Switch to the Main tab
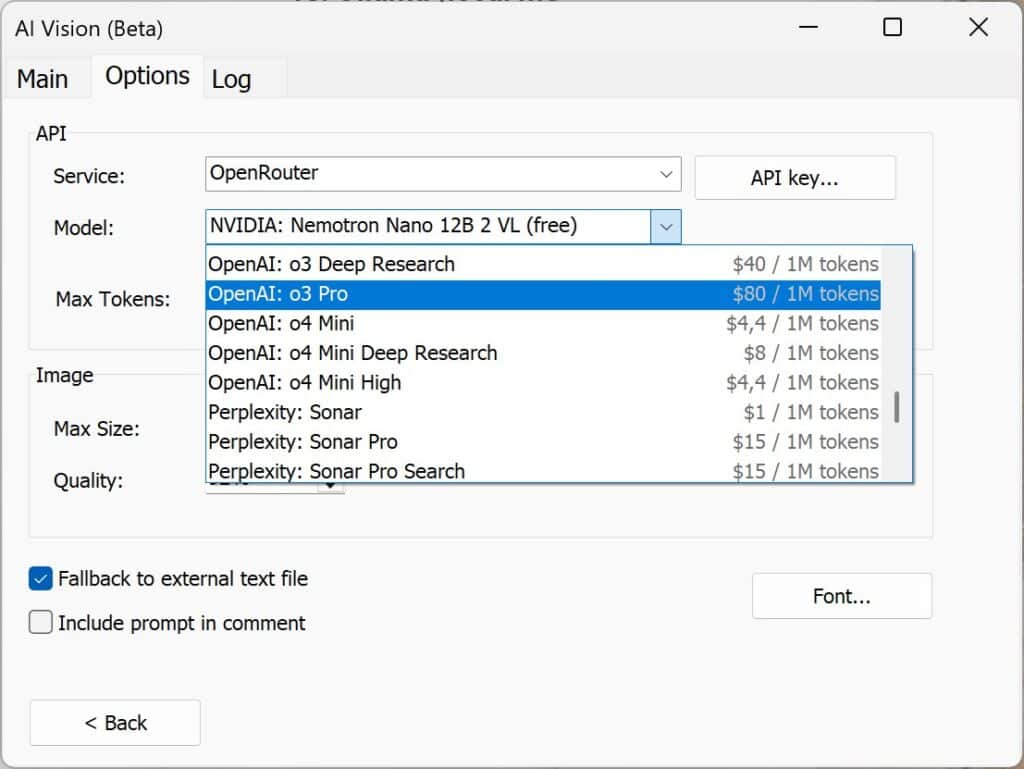 click(43, 78)
